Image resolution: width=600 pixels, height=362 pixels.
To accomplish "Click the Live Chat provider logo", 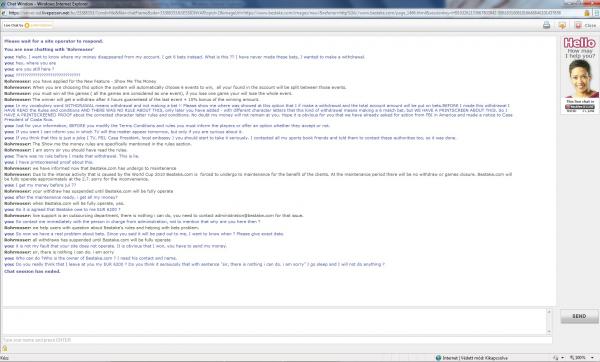I will point(38,25).
